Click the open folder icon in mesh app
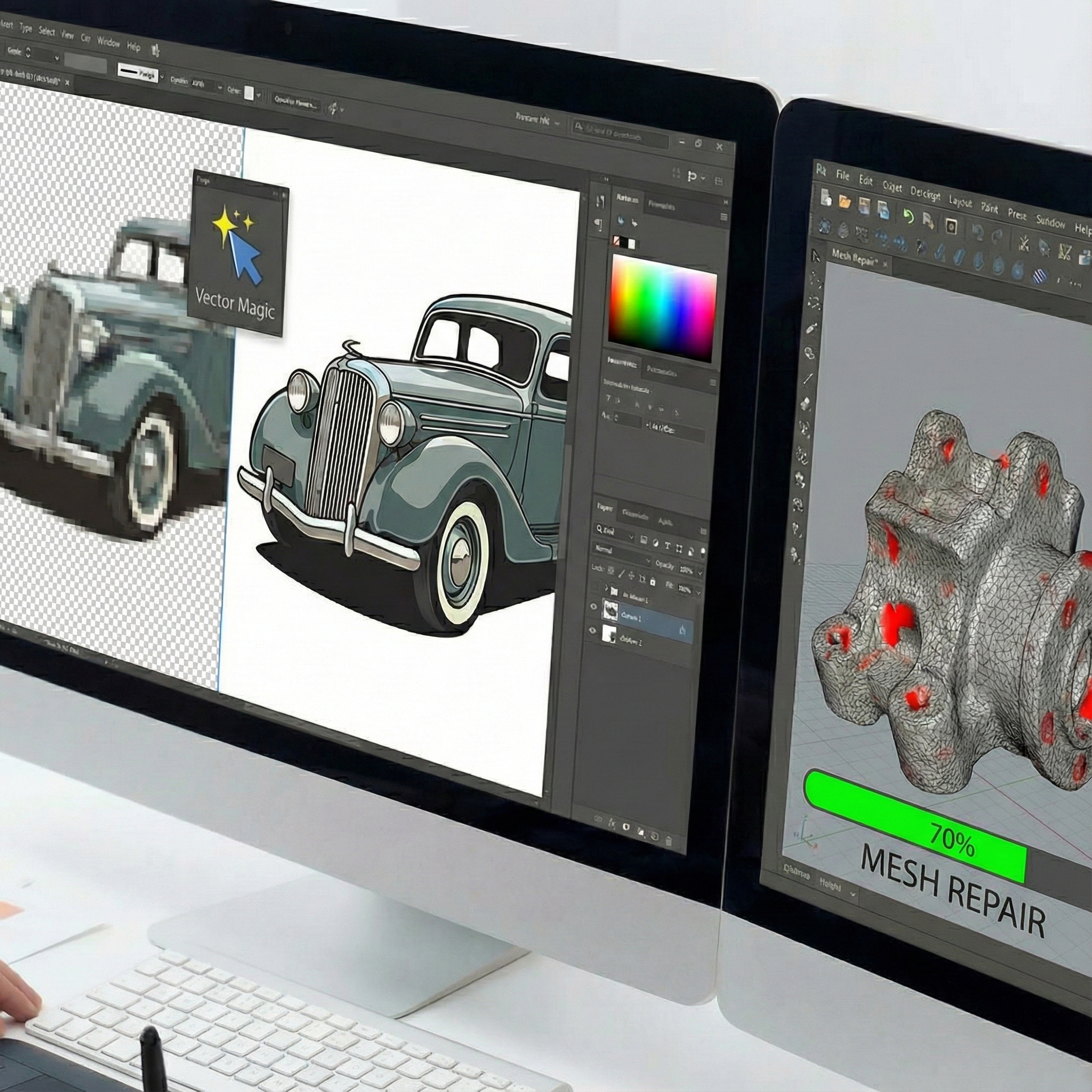Viewport: 1092px width, 1092px height. coord(845,200)
